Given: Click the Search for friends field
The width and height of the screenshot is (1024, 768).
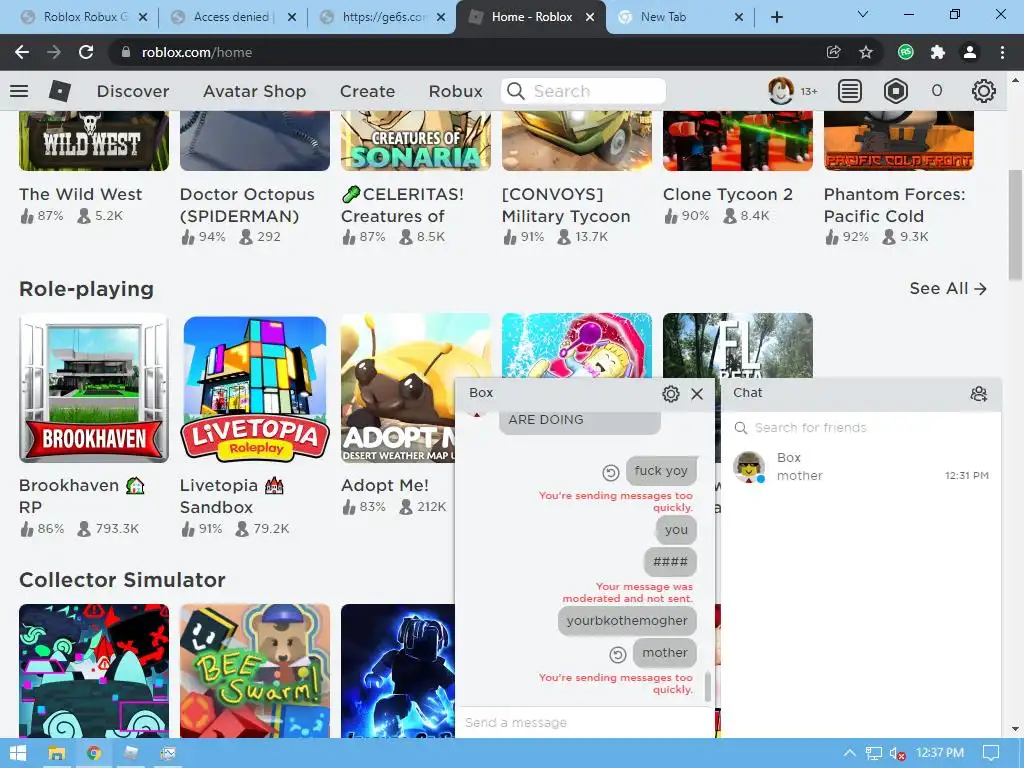Looking at the screenshot, I should [x=861, y=428].
